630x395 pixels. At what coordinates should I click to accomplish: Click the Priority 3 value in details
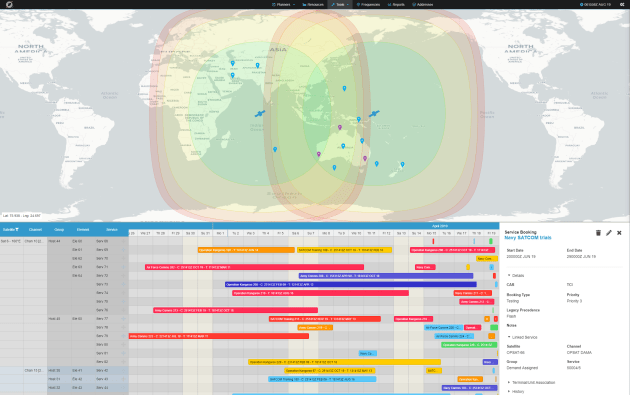click(574, 301)
